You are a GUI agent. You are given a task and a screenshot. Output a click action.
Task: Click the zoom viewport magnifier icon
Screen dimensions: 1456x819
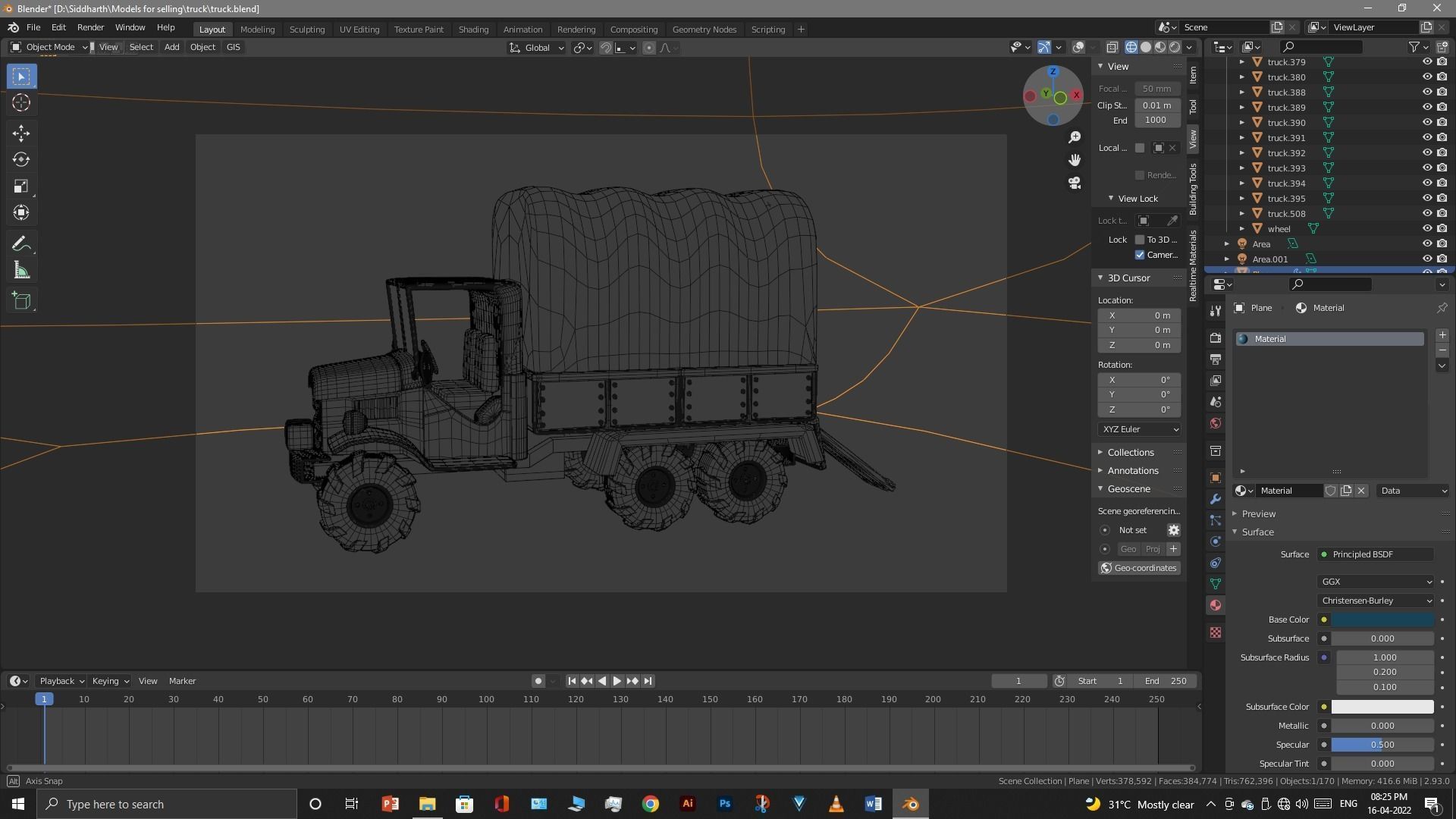pos(1075,137)
